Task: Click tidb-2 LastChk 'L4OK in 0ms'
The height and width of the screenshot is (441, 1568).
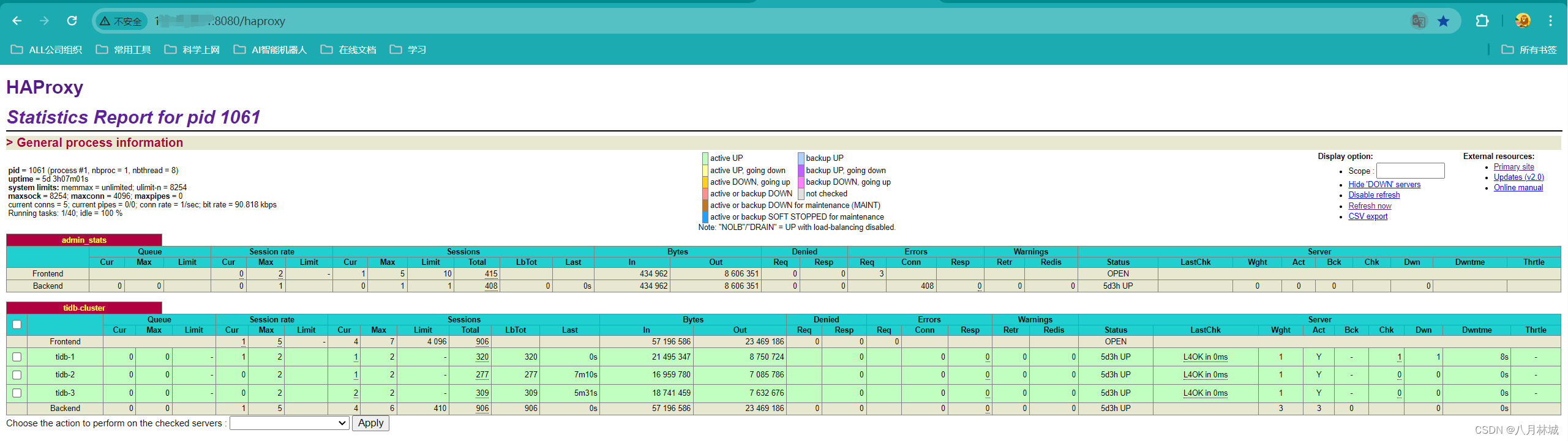Action: pyautogui.click(x=1205, y=375)
